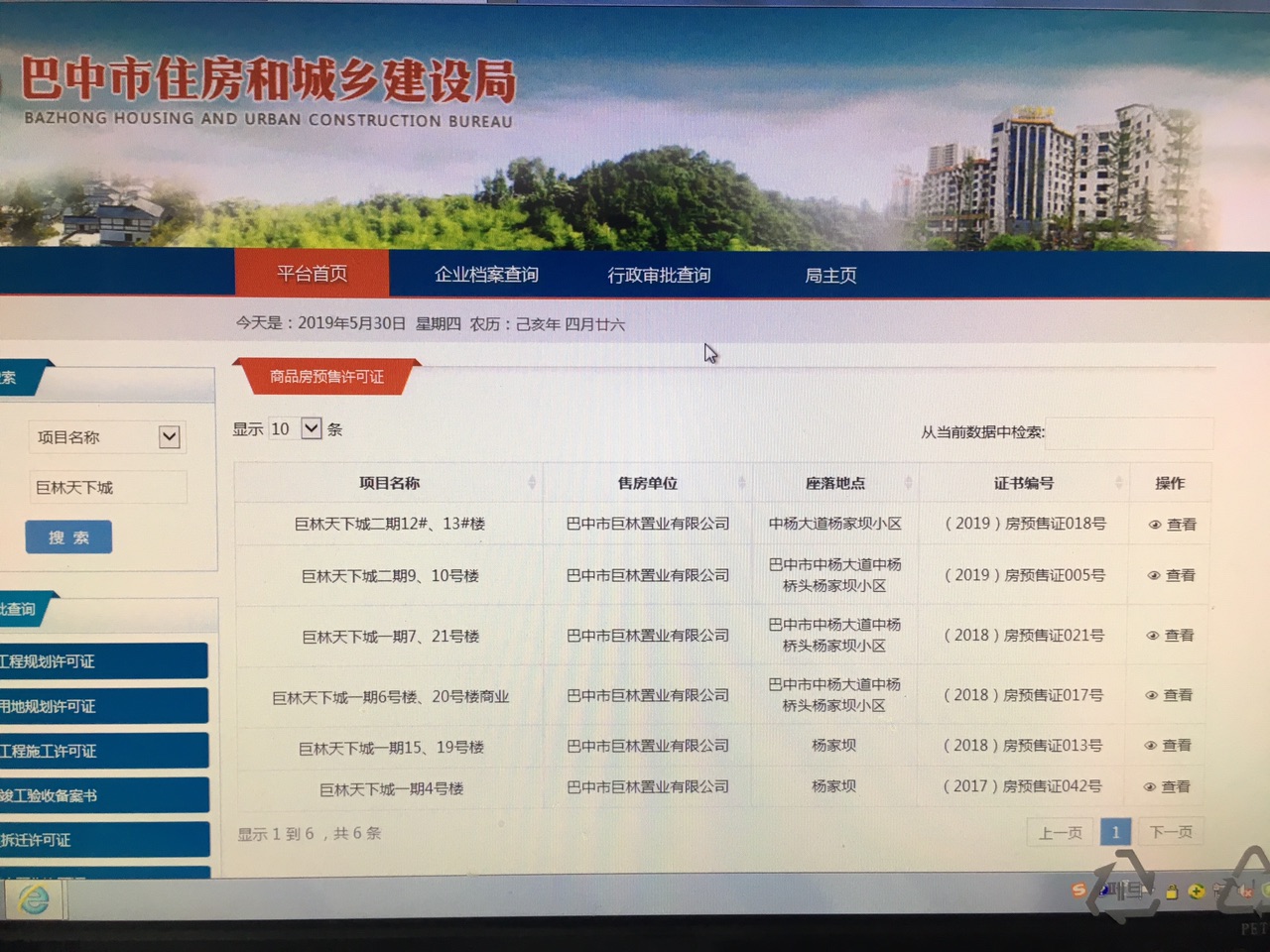1270x952 pixels.
Task: Click location cell 中杨大道杨家坝小区
Action: point(834,524)
